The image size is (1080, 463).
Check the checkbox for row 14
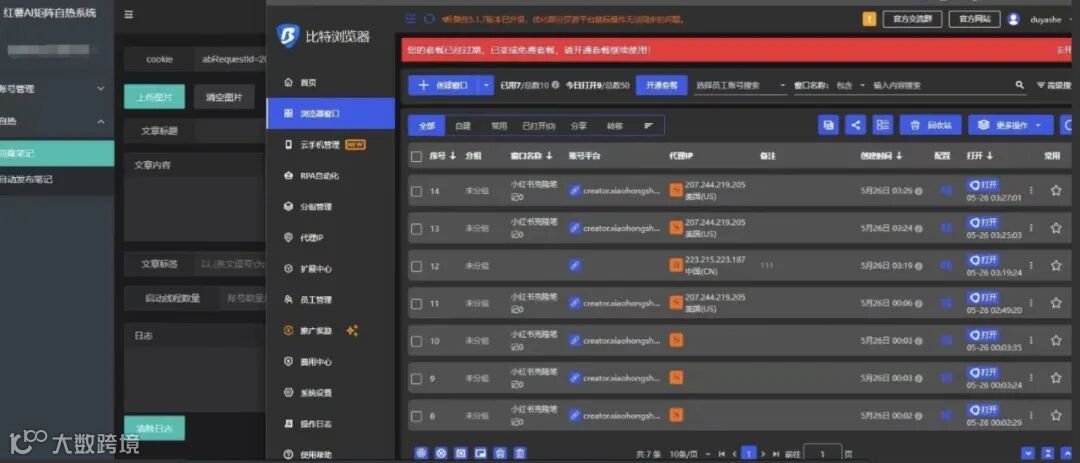click(416, 191)
